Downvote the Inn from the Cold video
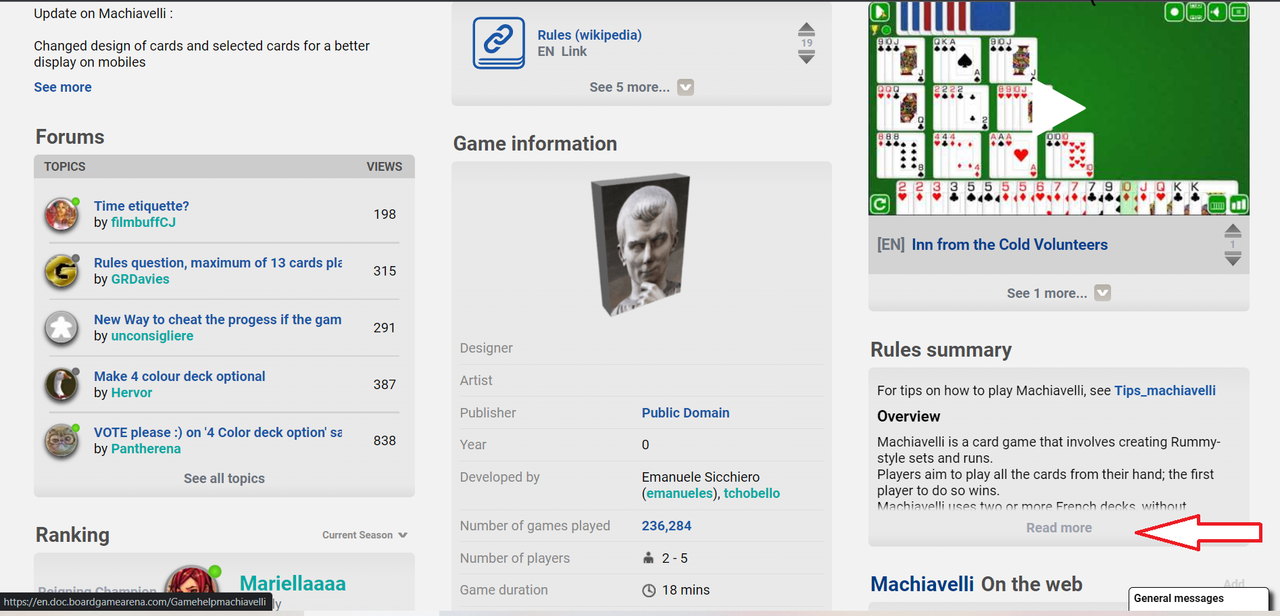The height and width of the screenshot is (616, 1280). tap(1232, 258)
